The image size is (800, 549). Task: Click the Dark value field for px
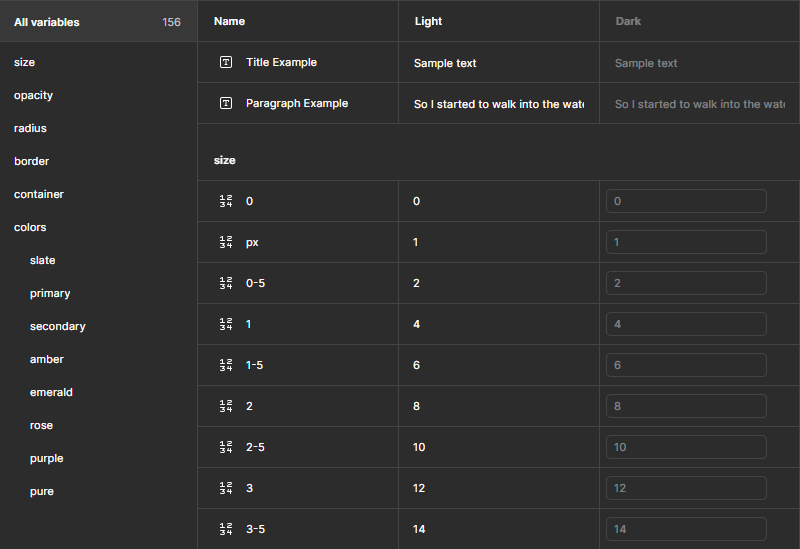(x=686, y=242)
